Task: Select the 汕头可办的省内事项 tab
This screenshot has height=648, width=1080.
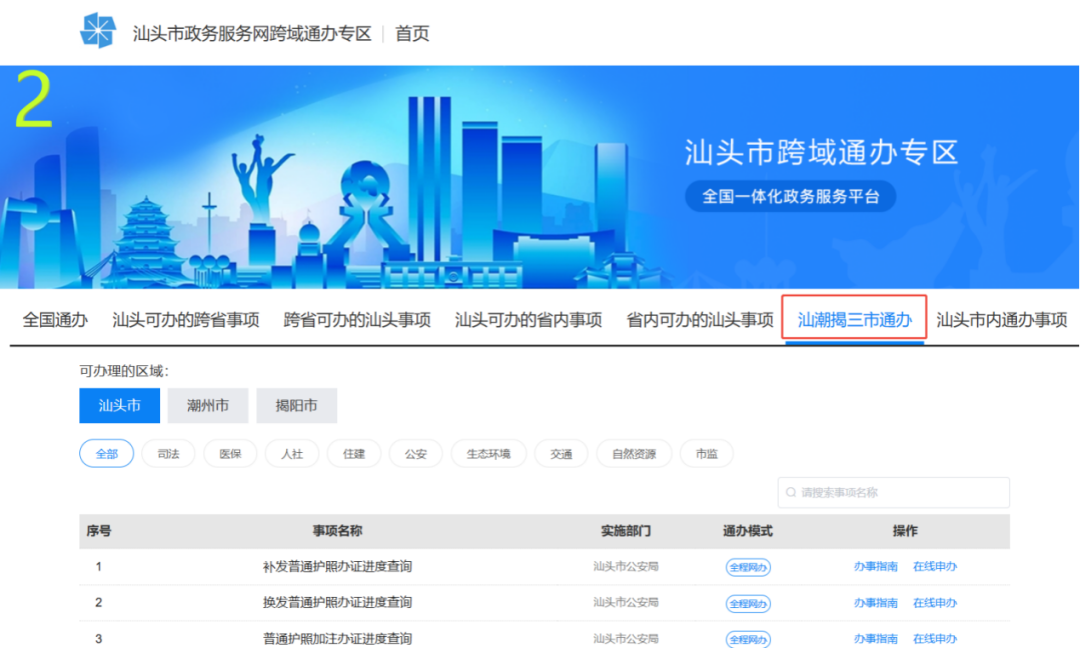Action: tap(528, 320)
